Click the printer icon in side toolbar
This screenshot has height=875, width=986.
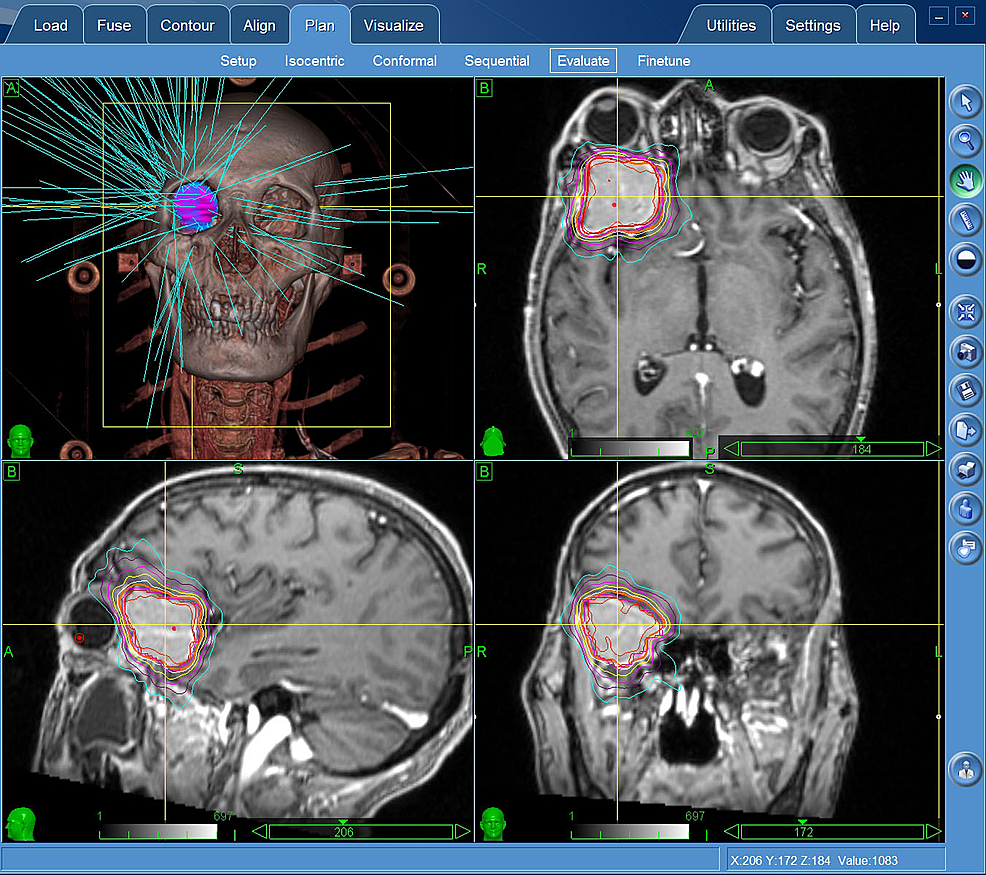(x=965, y=469)
